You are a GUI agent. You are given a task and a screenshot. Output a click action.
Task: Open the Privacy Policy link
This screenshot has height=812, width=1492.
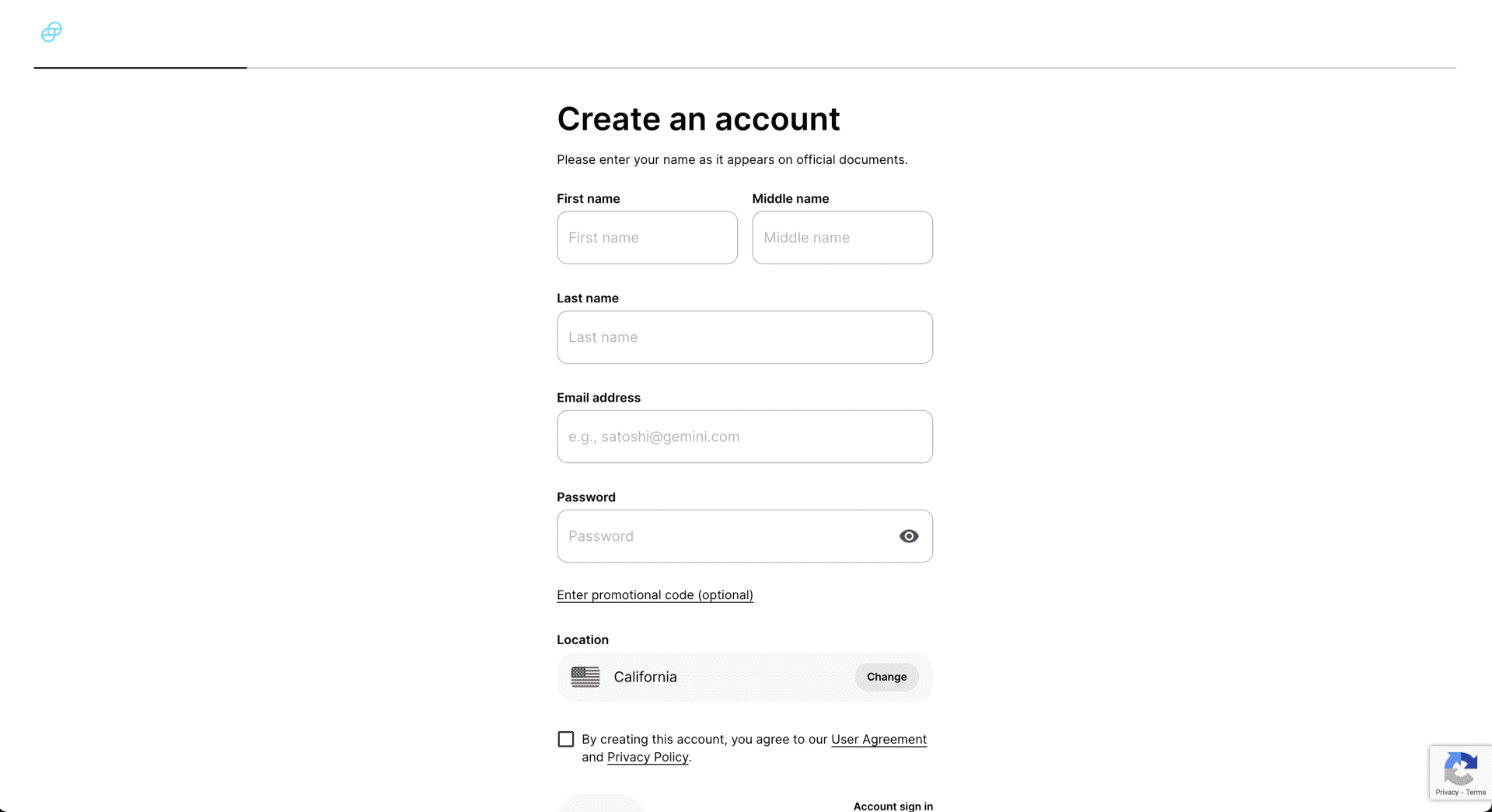(648, 758)
